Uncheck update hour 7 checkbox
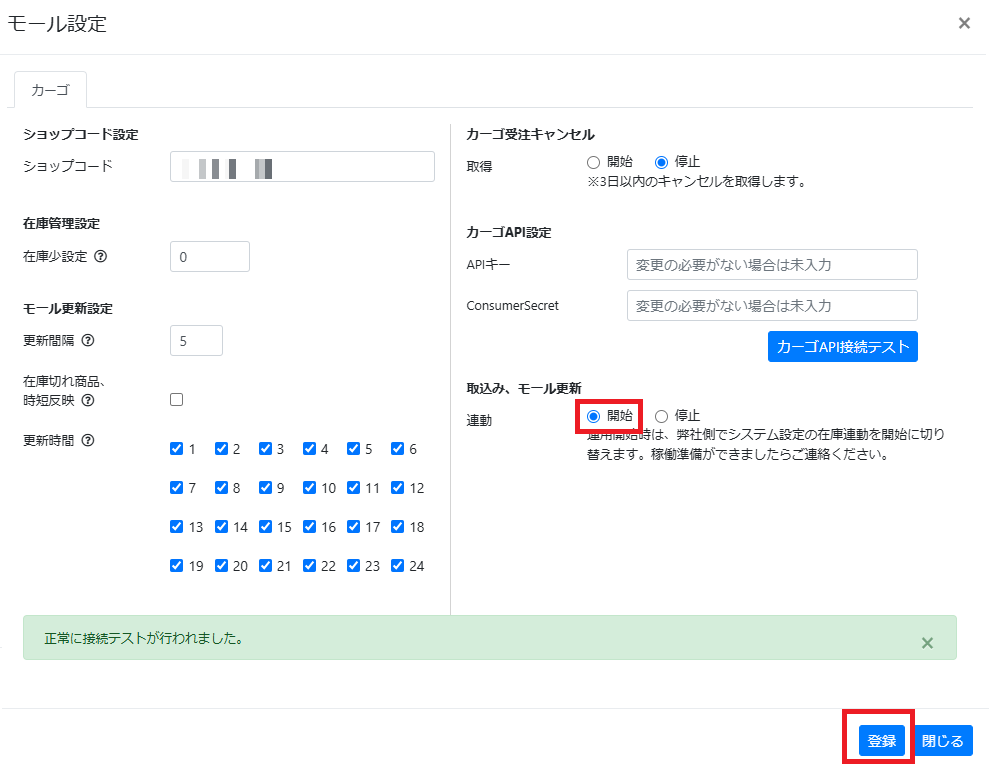The height and width of the screenshot is (765, 989). (x=177, y=488)
